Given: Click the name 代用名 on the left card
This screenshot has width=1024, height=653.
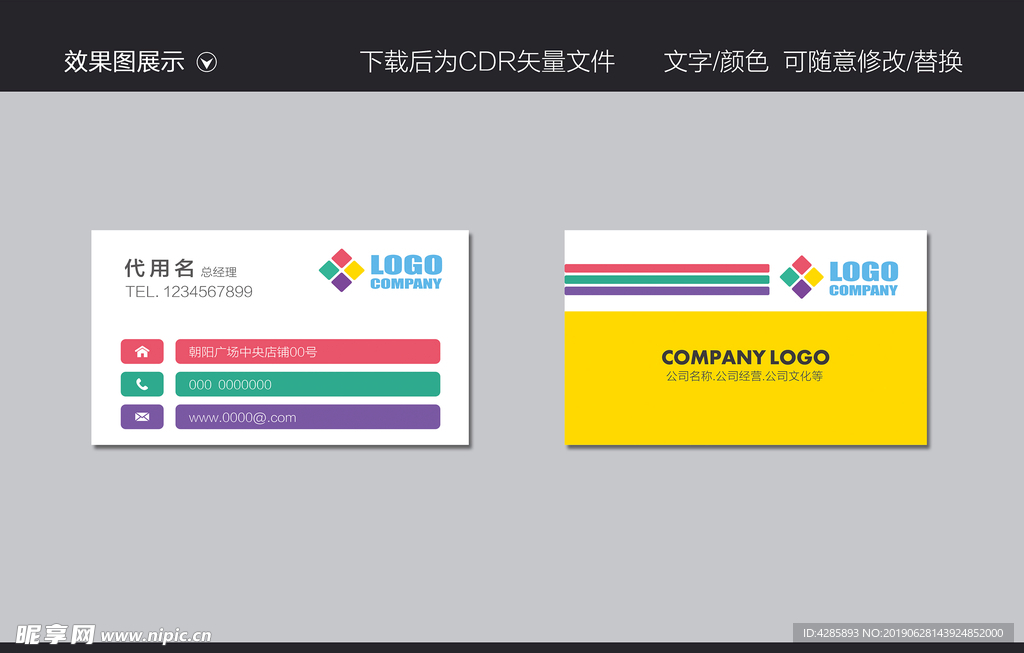Looking at the screenshot, I should [159, 268].
